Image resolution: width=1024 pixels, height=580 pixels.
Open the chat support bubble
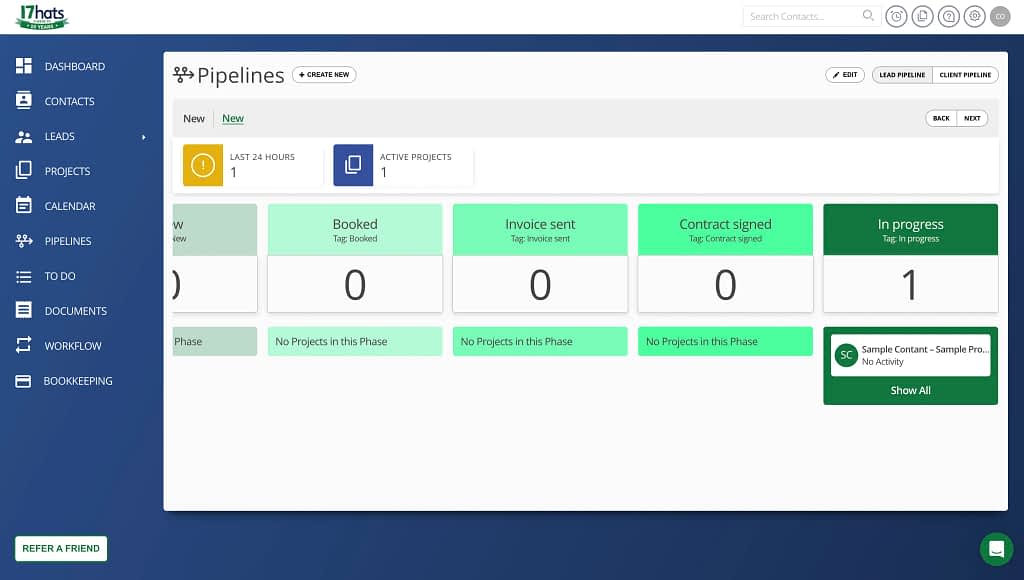click(996, 549)
